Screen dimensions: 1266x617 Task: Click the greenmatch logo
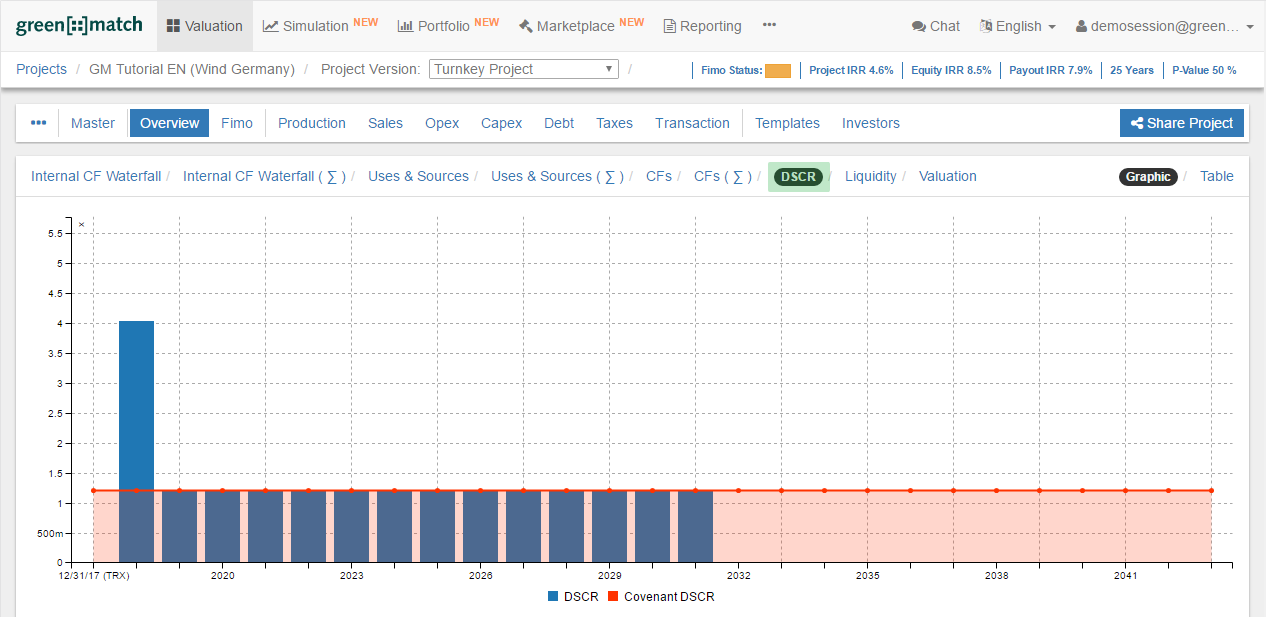pyautogui.click(x=79, y=25)
